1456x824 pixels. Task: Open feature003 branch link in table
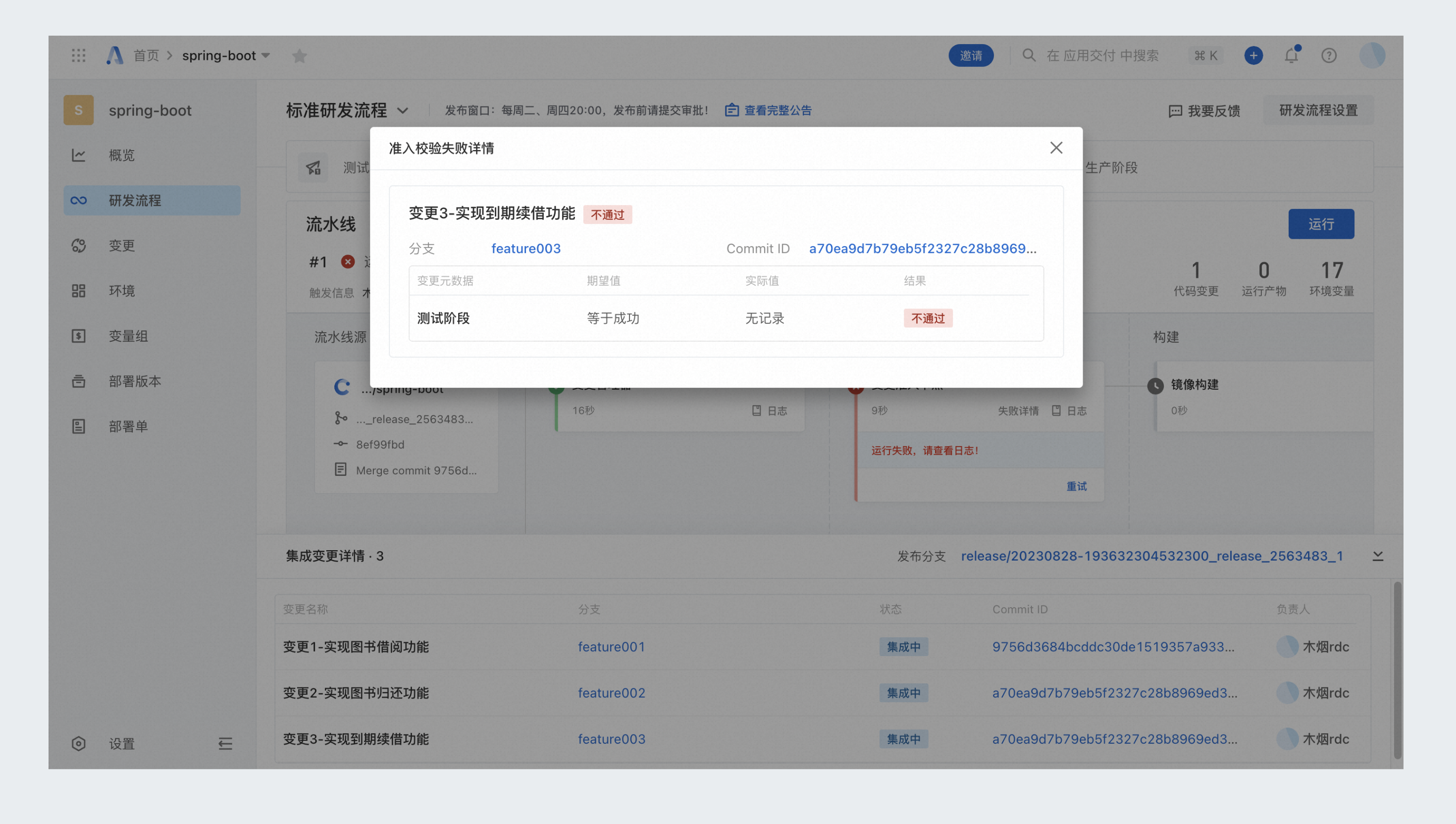(x=611, y=738)
